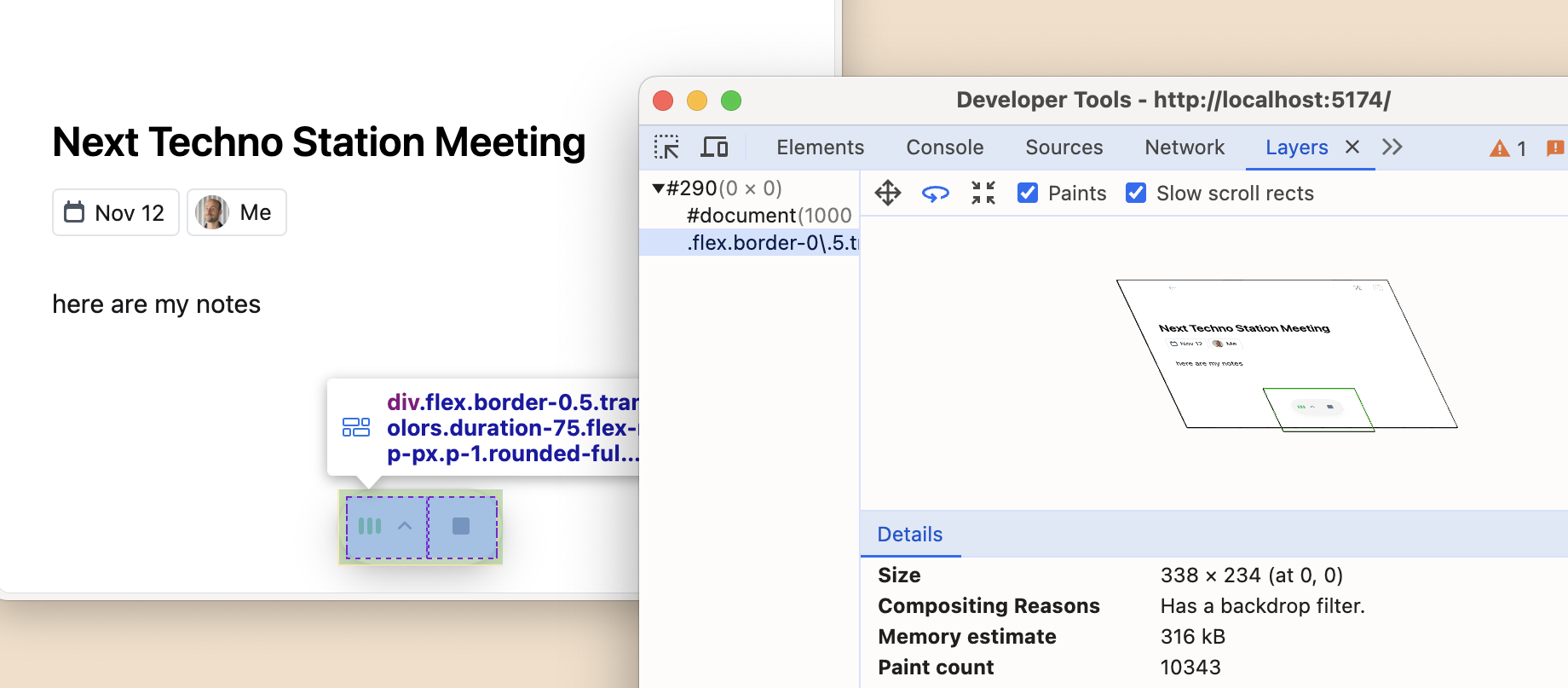Click the 3D layer preview thumbnail
Image resolution: width=1568 pixels, height=688 pixels.
click(1287, 355)
